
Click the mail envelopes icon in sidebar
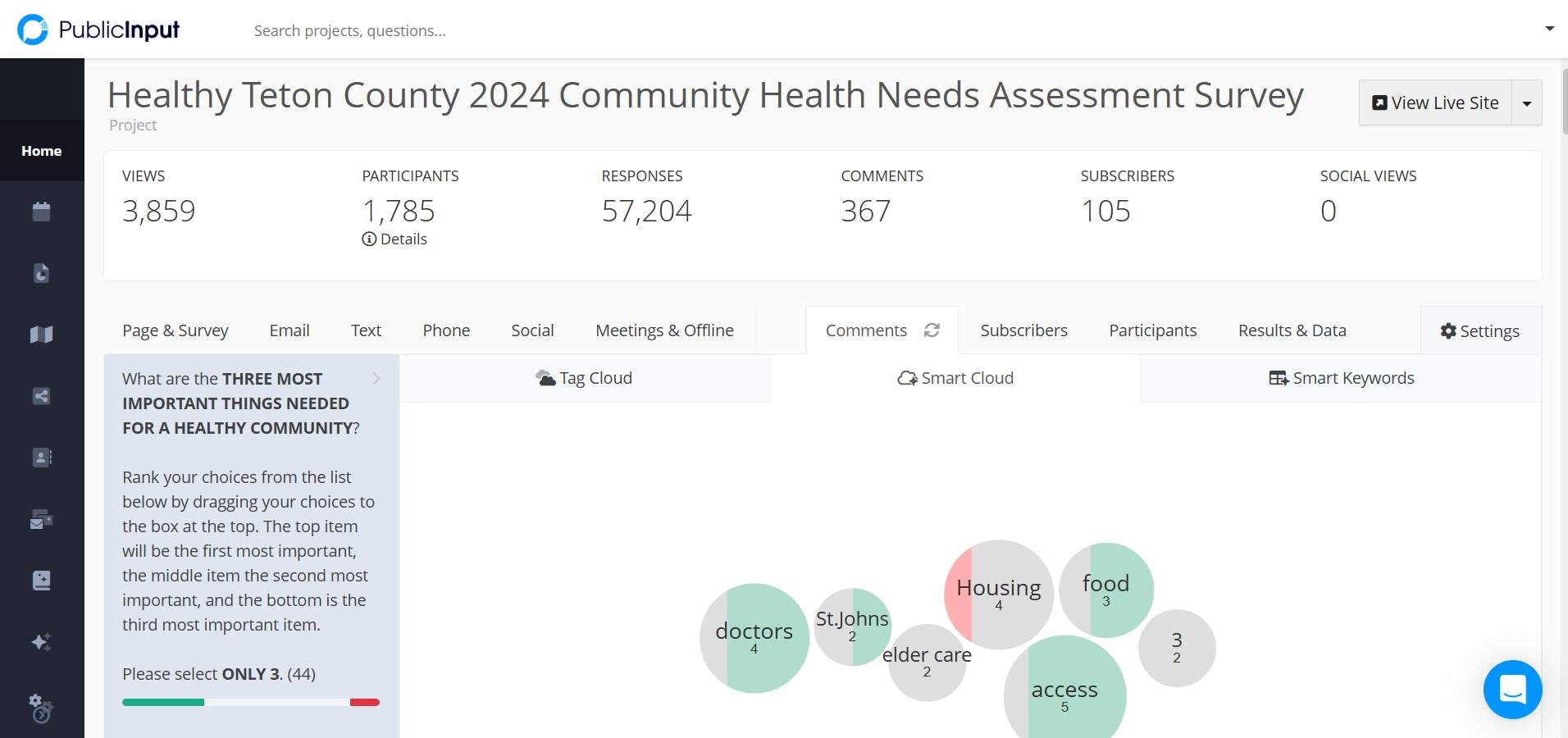41,519
